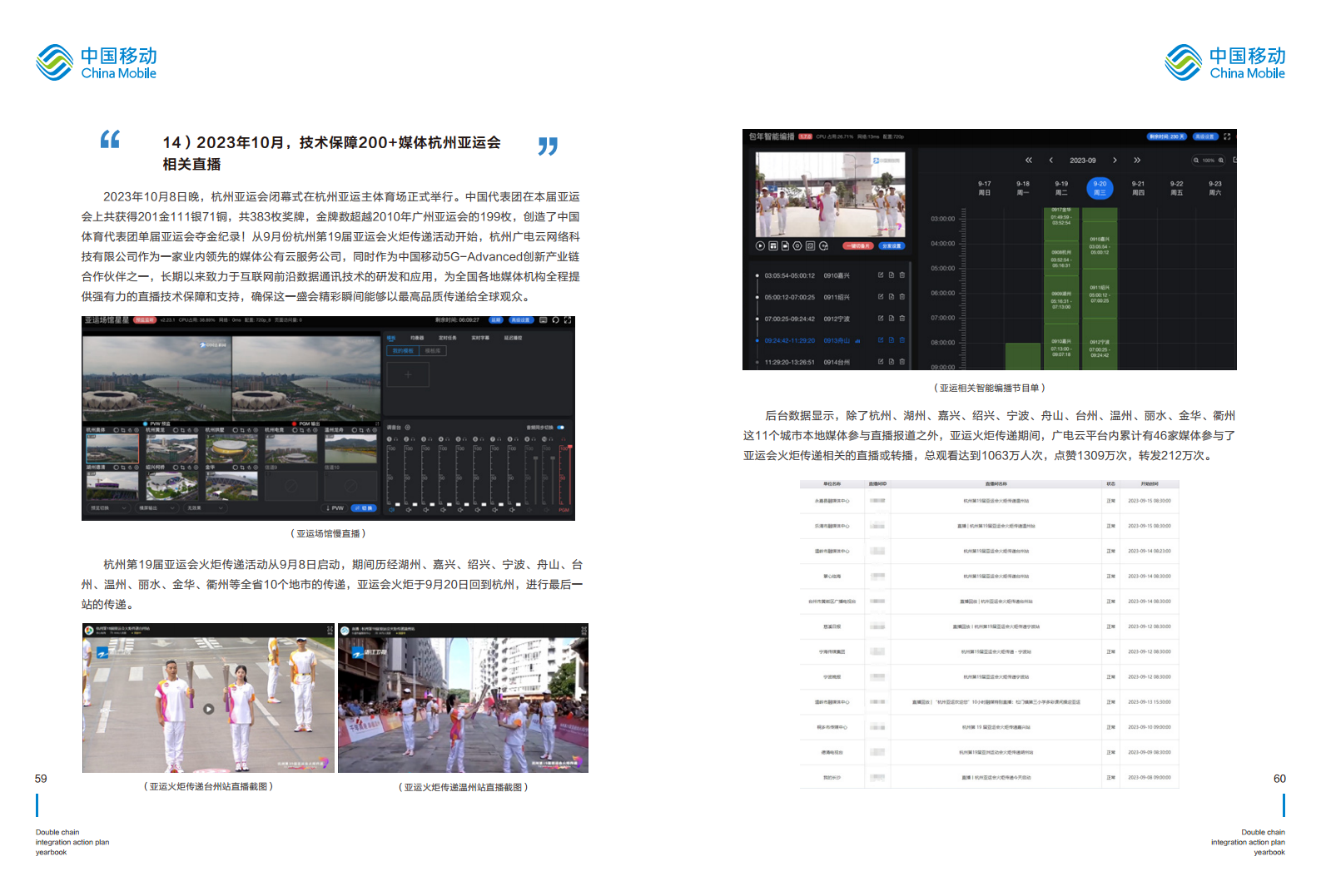Play the 台州站 torch relay video
This screenshot has height=896, width=1321.
pyautogui.click(x=209, y=709)
